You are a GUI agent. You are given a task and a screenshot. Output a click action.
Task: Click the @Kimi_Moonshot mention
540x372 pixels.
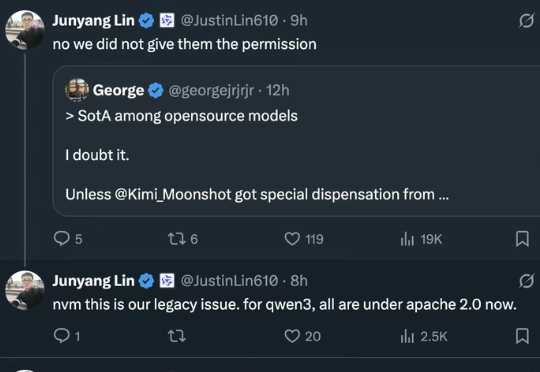(173, 195)
